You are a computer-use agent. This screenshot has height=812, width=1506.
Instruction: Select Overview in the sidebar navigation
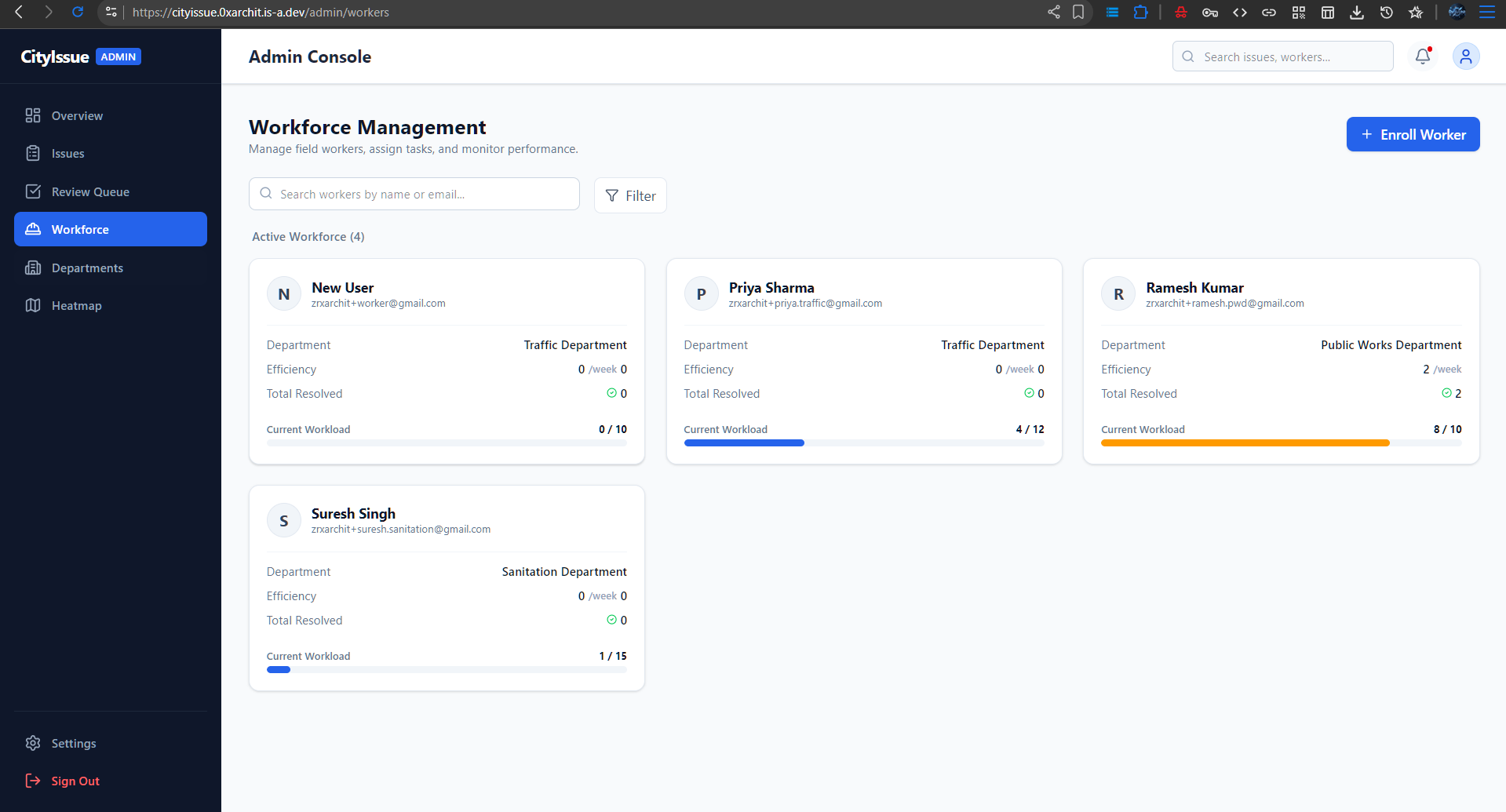point(76,115)
